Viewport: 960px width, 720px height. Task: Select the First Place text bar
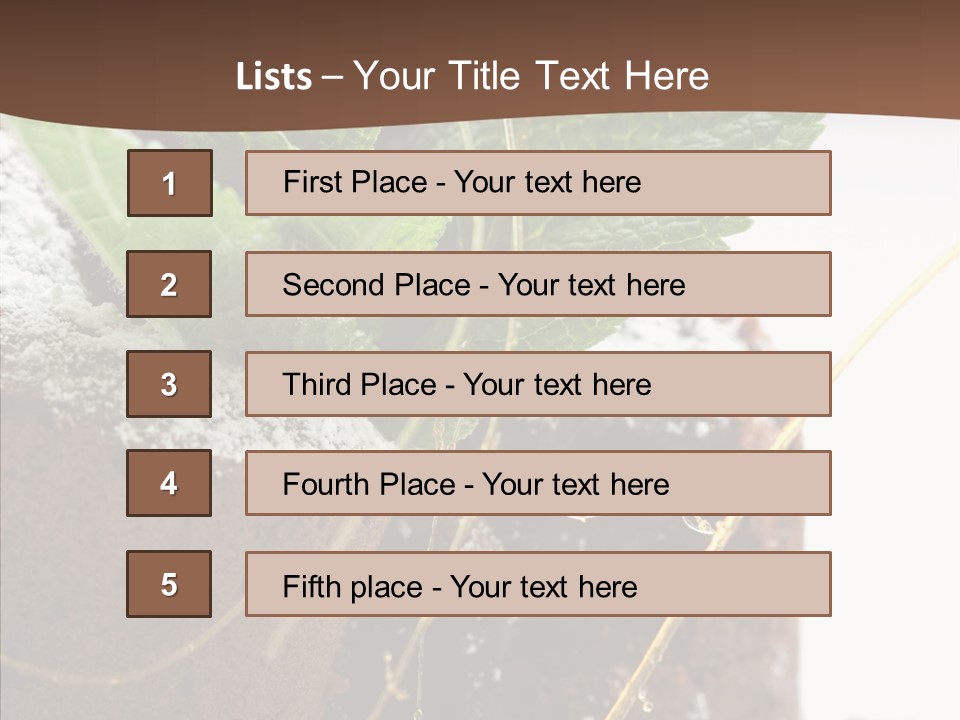click(538, 183)
